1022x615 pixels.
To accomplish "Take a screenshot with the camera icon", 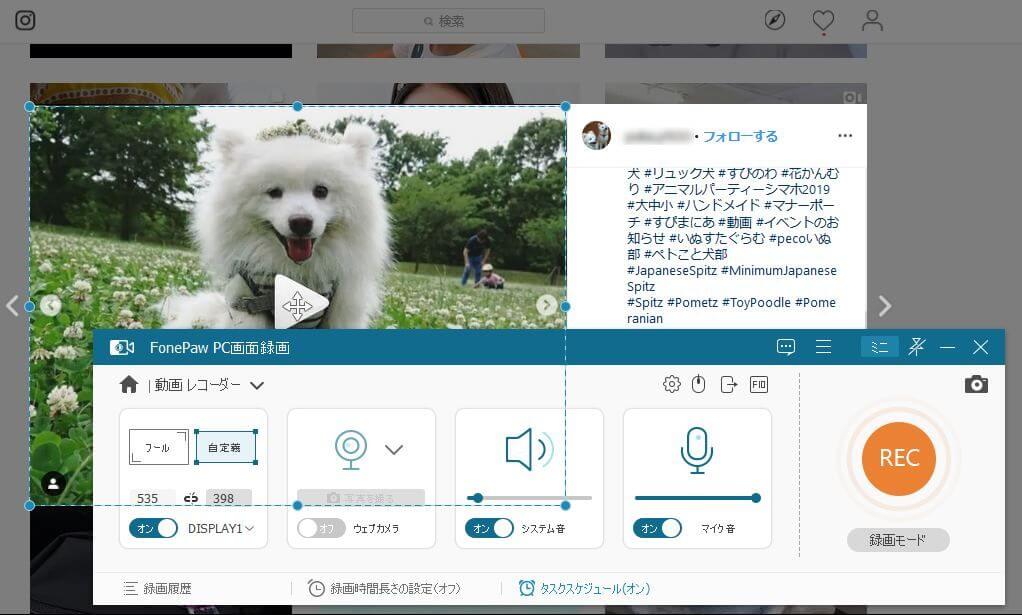I will (x=976, y=384).
